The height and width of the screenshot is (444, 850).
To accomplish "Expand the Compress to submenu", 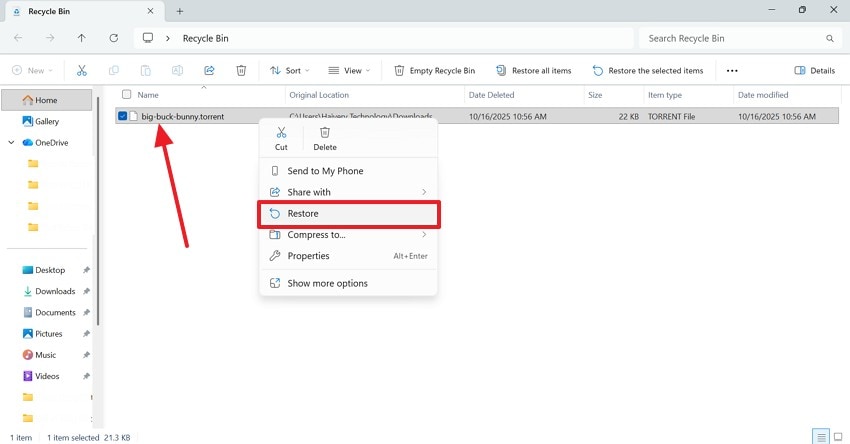I will point(424,235).
